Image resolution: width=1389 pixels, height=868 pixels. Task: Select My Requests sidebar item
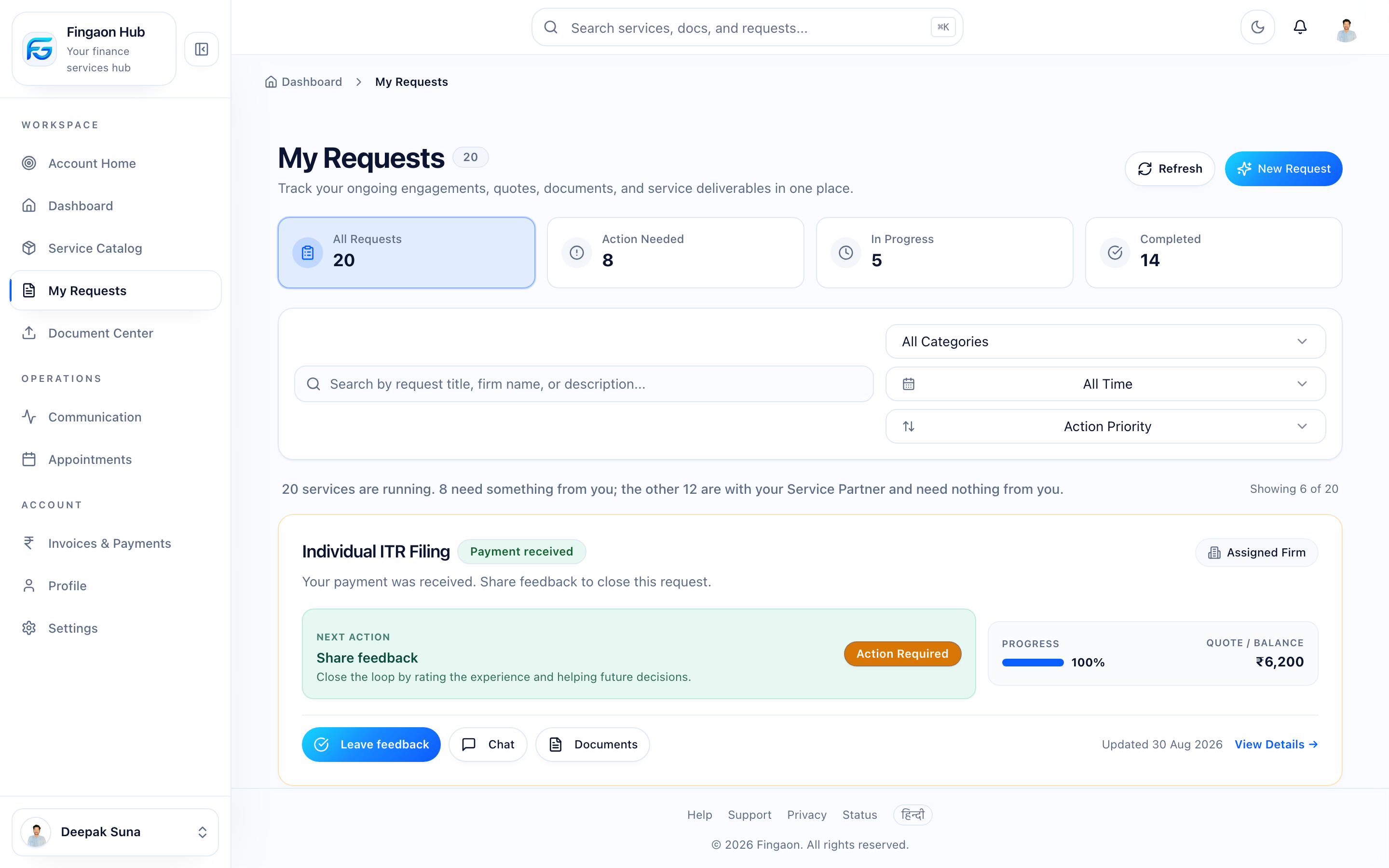point(115,290)
